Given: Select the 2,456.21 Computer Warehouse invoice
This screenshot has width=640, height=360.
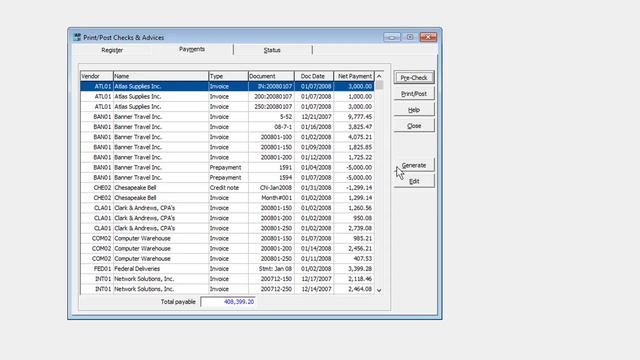Looking at the screenshot, I should tap(227, 249).
